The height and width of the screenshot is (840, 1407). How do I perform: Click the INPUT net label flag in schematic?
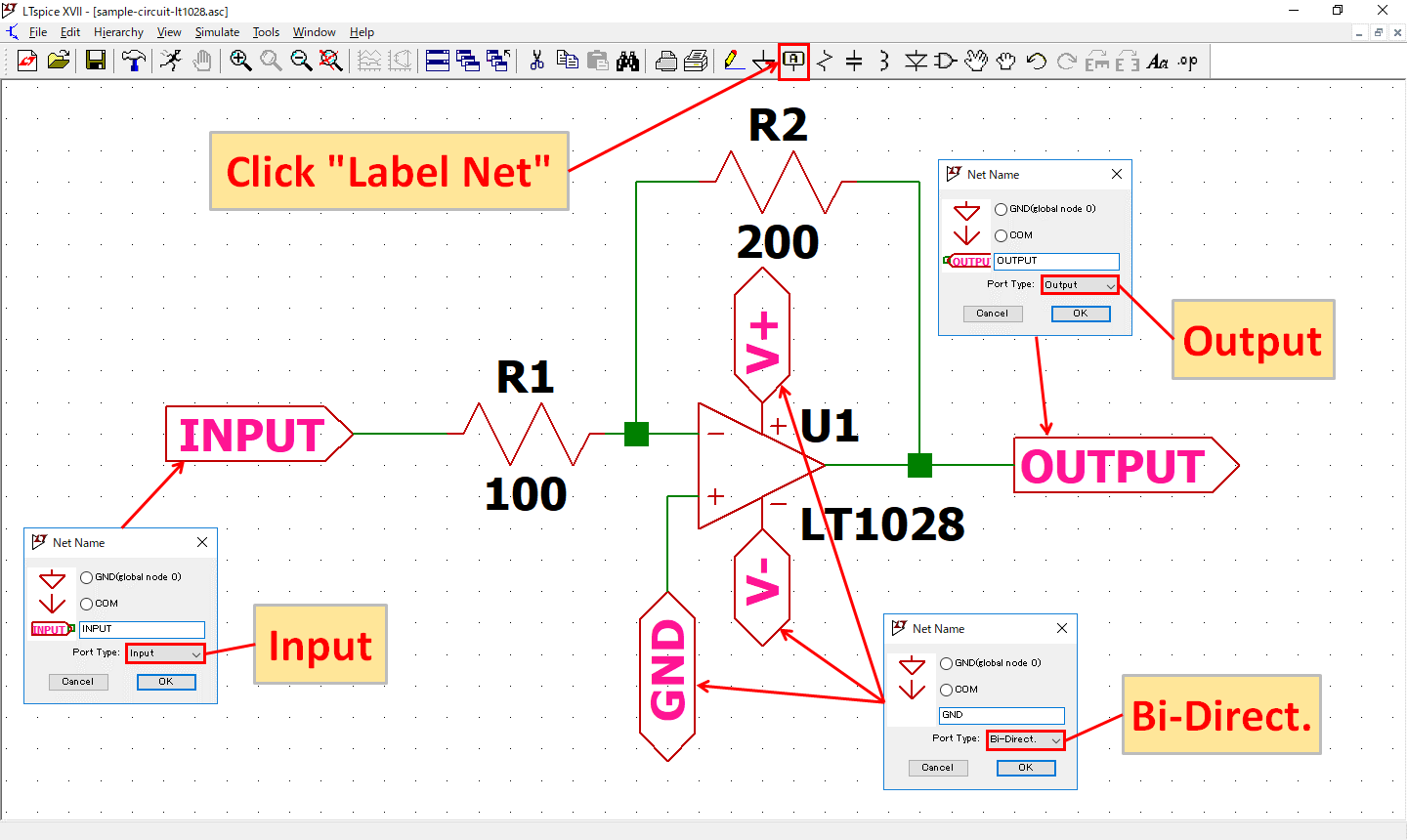click(259, 434)
